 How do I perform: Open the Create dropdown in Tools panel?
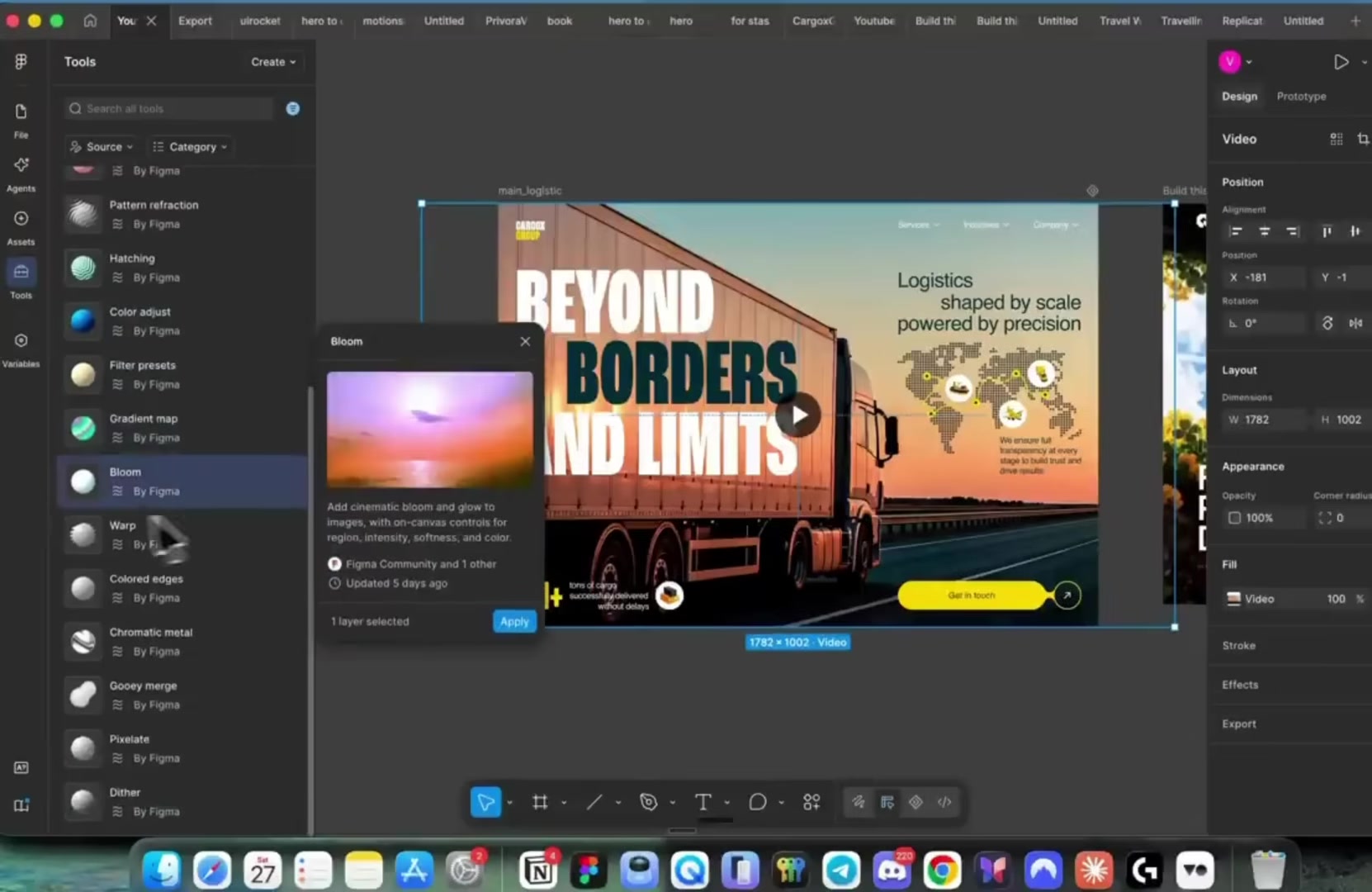pos(273,62)
